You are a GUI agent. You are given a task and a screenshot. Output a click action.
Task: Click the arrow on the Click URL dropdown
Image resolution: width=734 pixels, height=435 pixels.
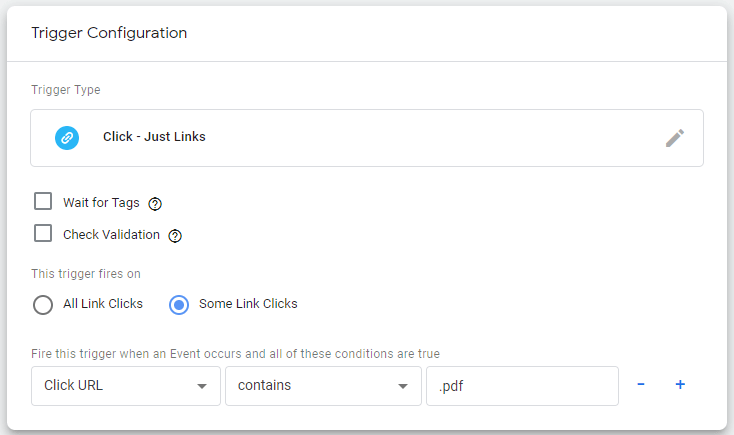tap(202, 386)
